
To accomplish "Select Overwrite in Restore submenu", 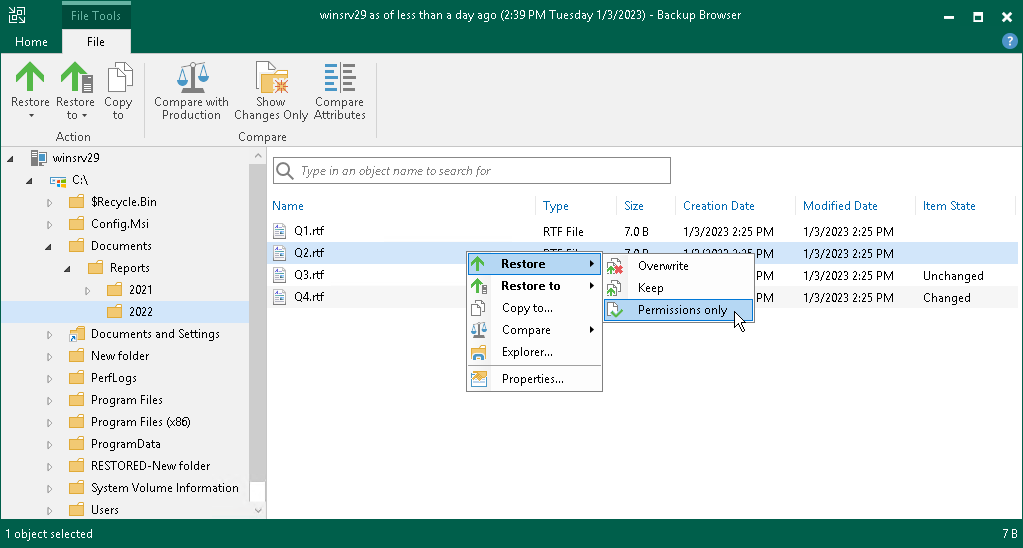I will (x=679, y=266).
